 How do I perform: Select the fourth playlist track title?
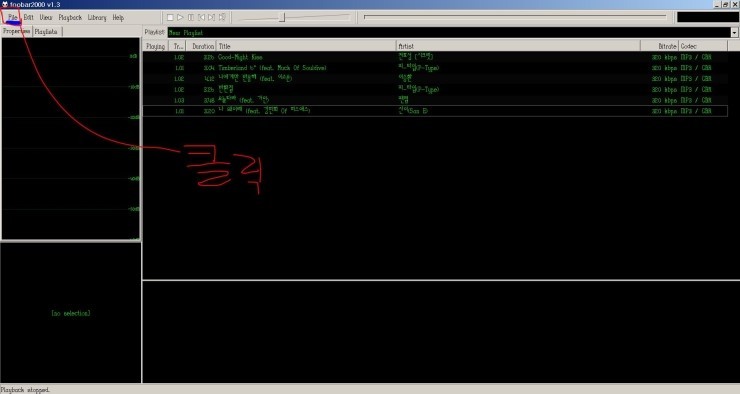point(226,89)
